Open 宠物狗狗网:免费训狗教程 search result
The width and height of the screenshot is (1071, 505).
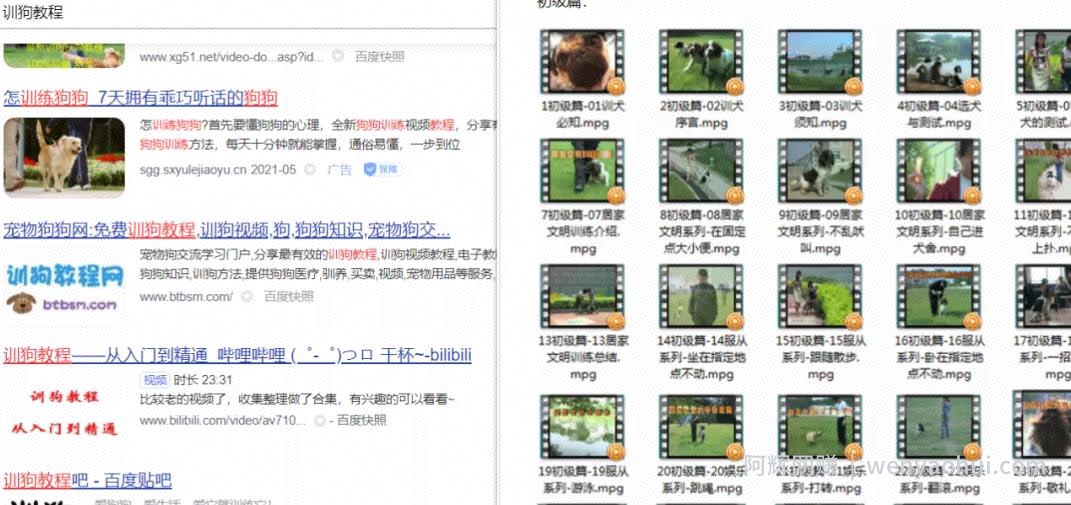tap(227, 230)
